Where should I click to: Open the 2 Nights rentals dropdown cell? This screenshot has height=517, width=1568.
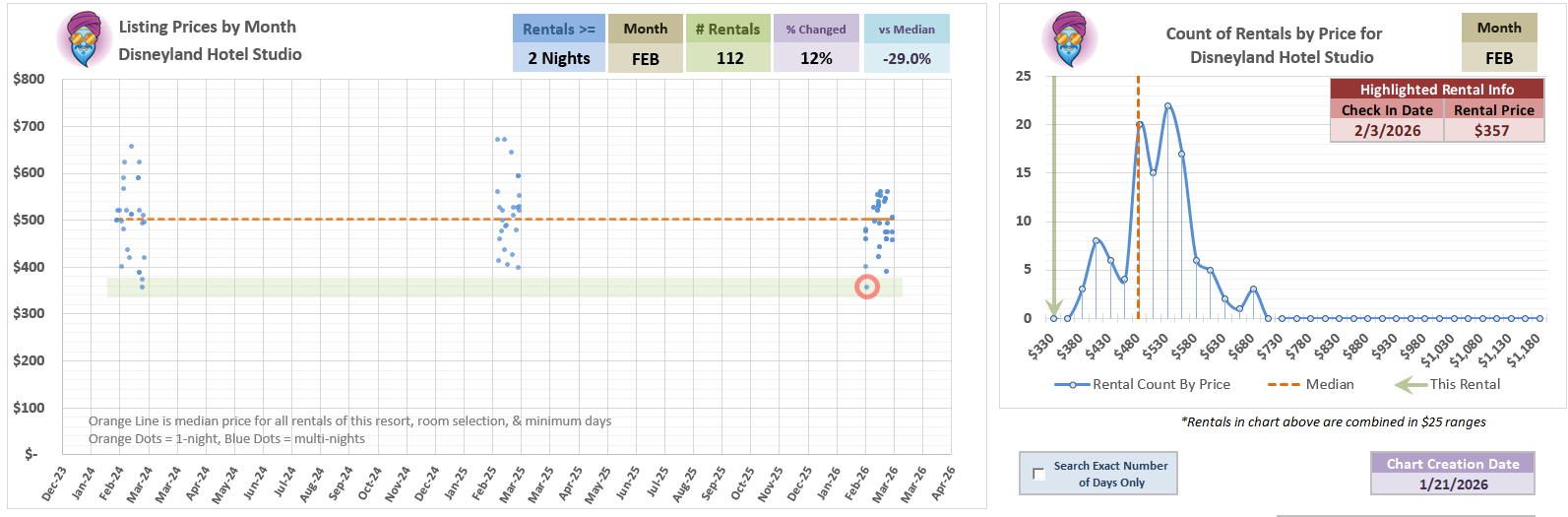pos(558,58)
